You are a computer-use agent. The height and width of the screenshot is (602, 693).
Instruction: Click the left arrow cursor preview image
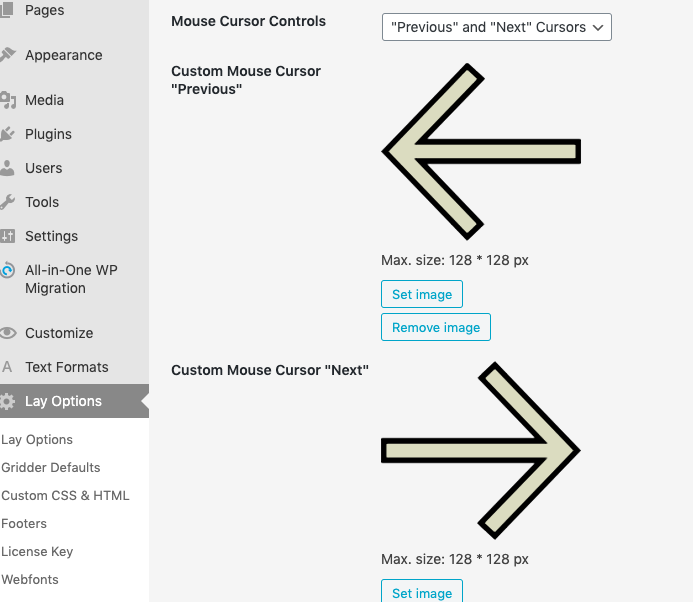coord(481,151)
